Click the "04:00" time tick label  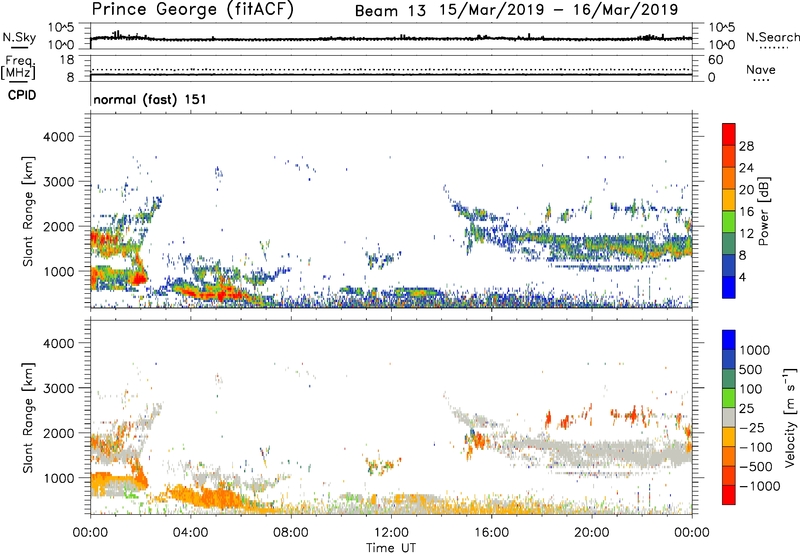(x=190, y=533)
